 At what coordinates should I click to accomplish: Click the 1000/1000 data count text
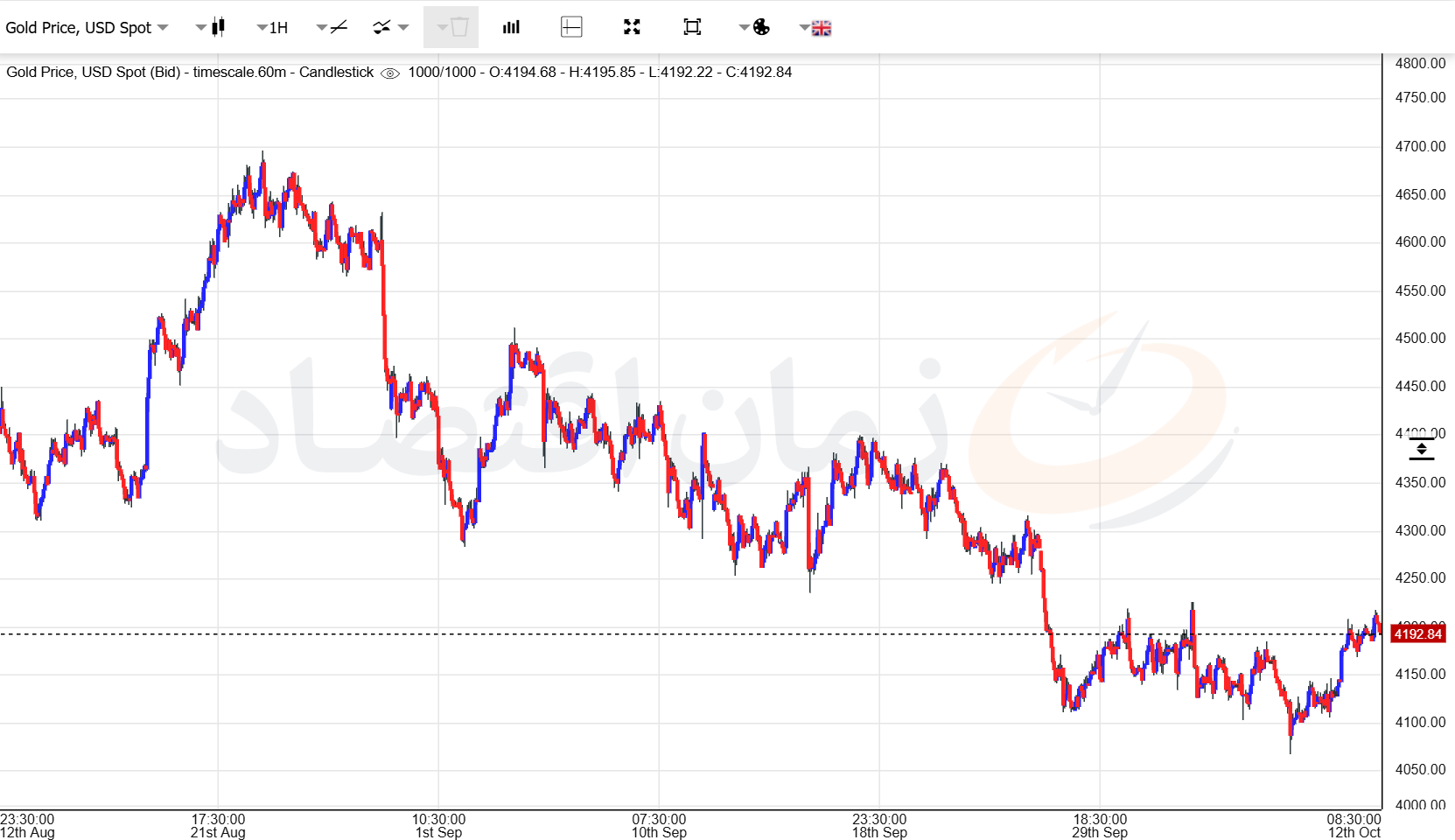442,72
